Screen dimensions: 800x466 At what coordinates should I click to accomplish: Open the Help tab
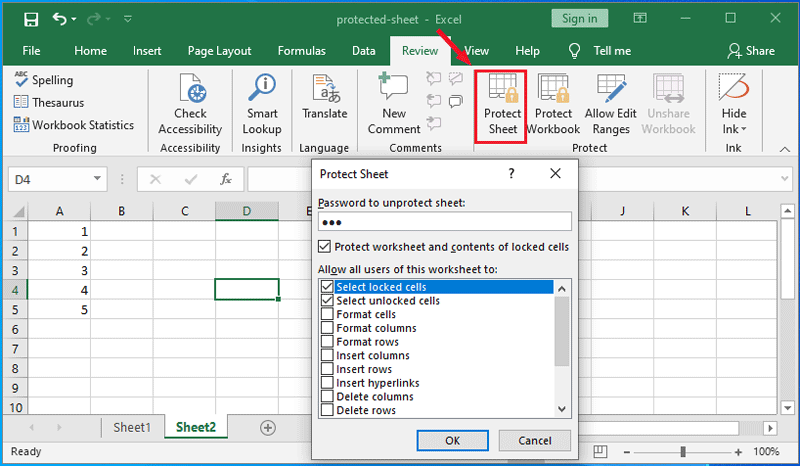527,51
